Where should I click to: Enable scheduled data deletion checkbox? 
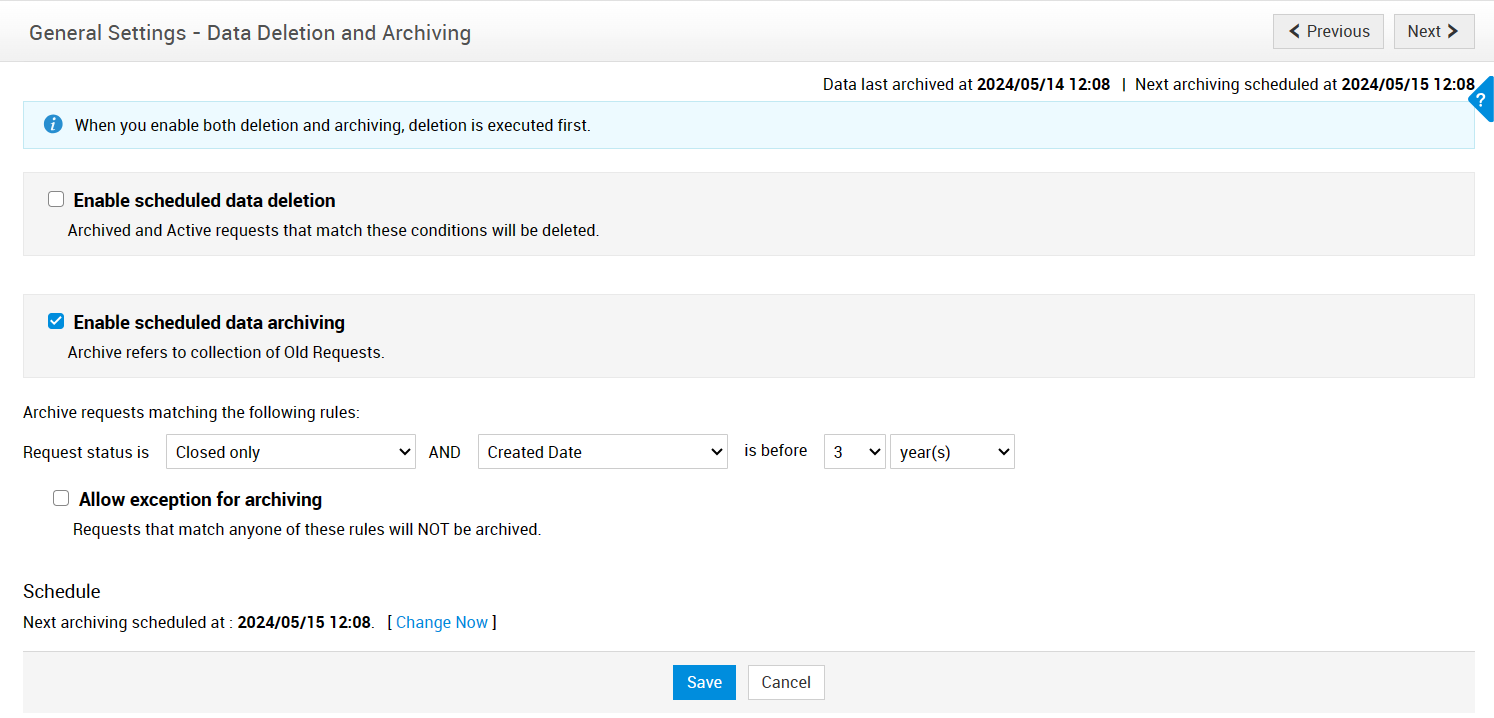point(56,199)
